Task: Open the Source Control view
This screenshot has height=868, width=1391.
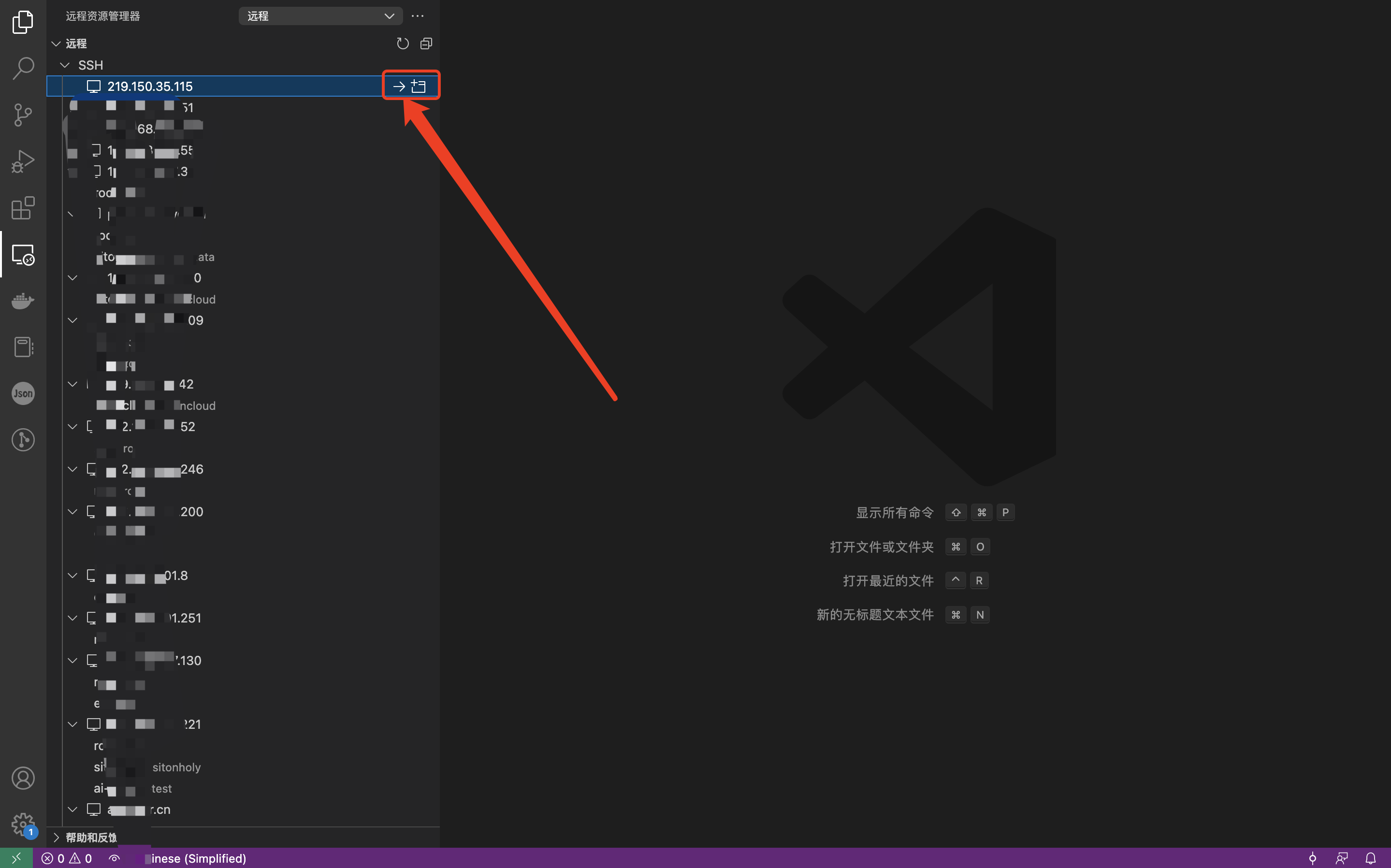Action: 23,114
